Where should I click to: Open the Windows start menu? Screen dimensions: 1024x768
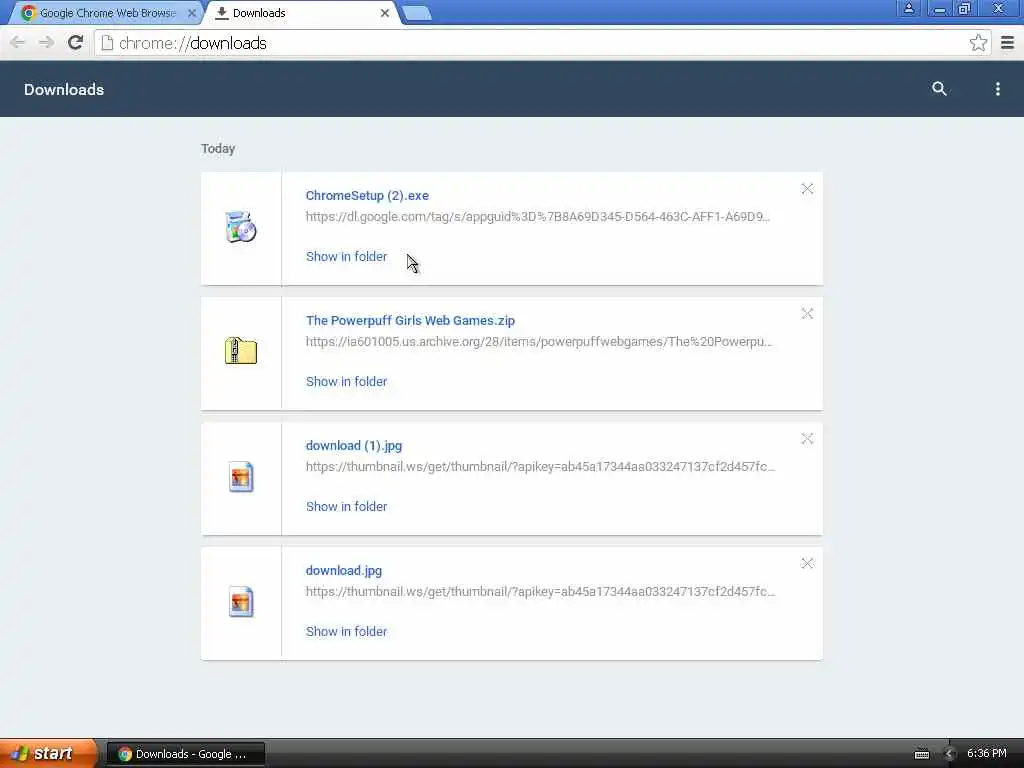[x=48, y=753]
